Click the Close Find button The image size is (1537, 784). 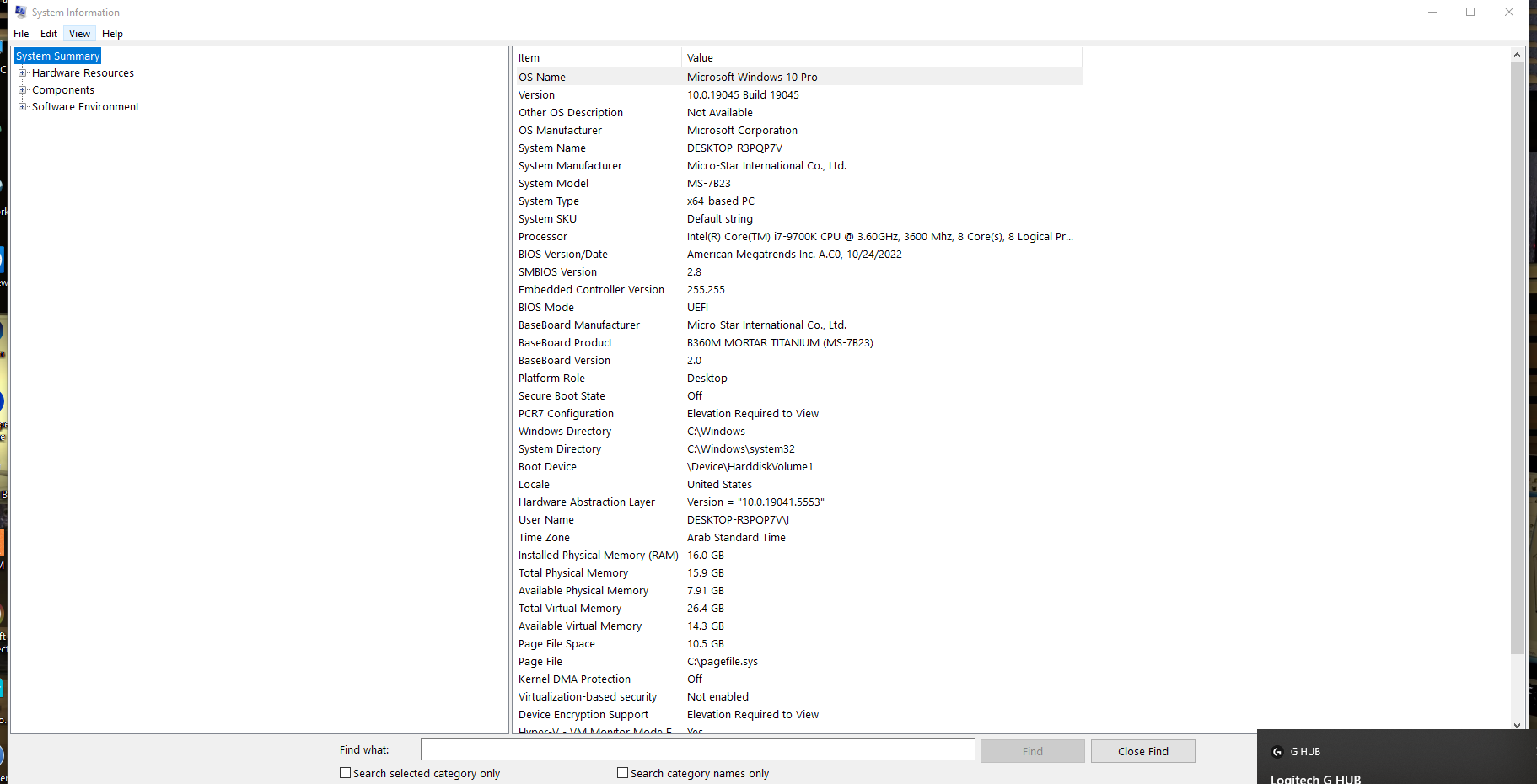[1142, 751]
